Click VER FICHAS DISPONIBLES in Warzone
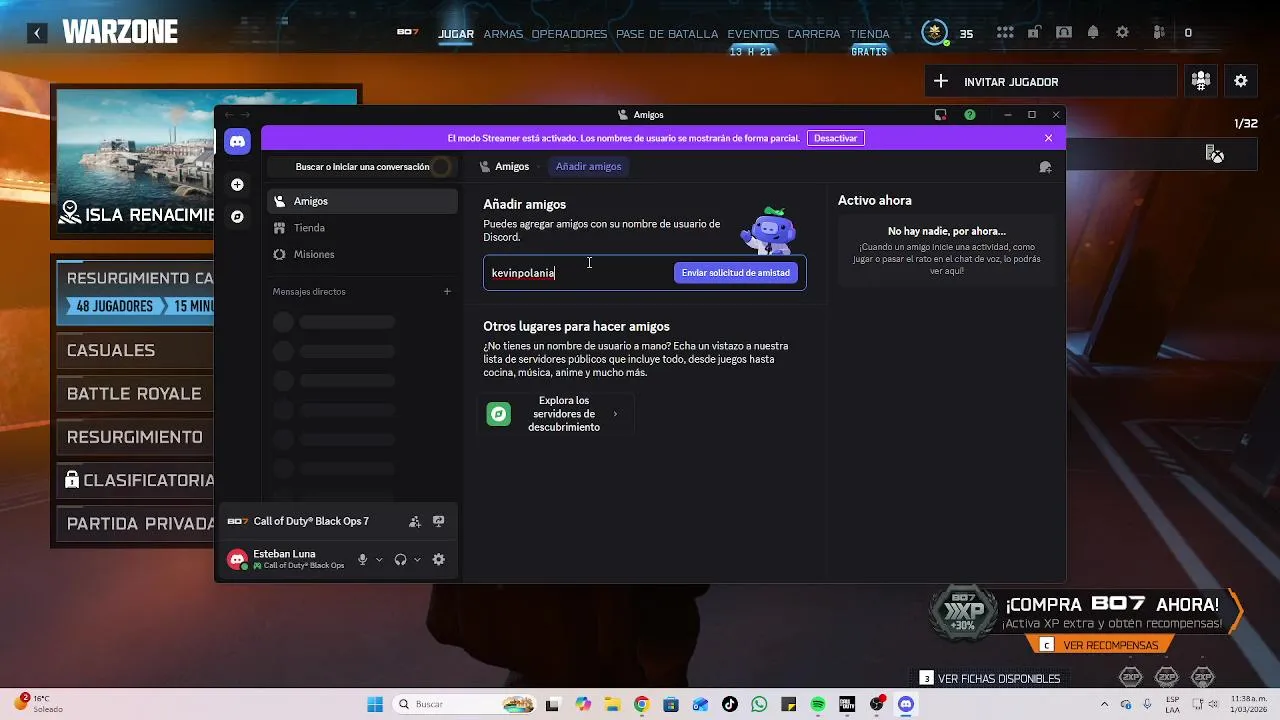This screenshot has height=720, width=1280. (x=990, y=679)
